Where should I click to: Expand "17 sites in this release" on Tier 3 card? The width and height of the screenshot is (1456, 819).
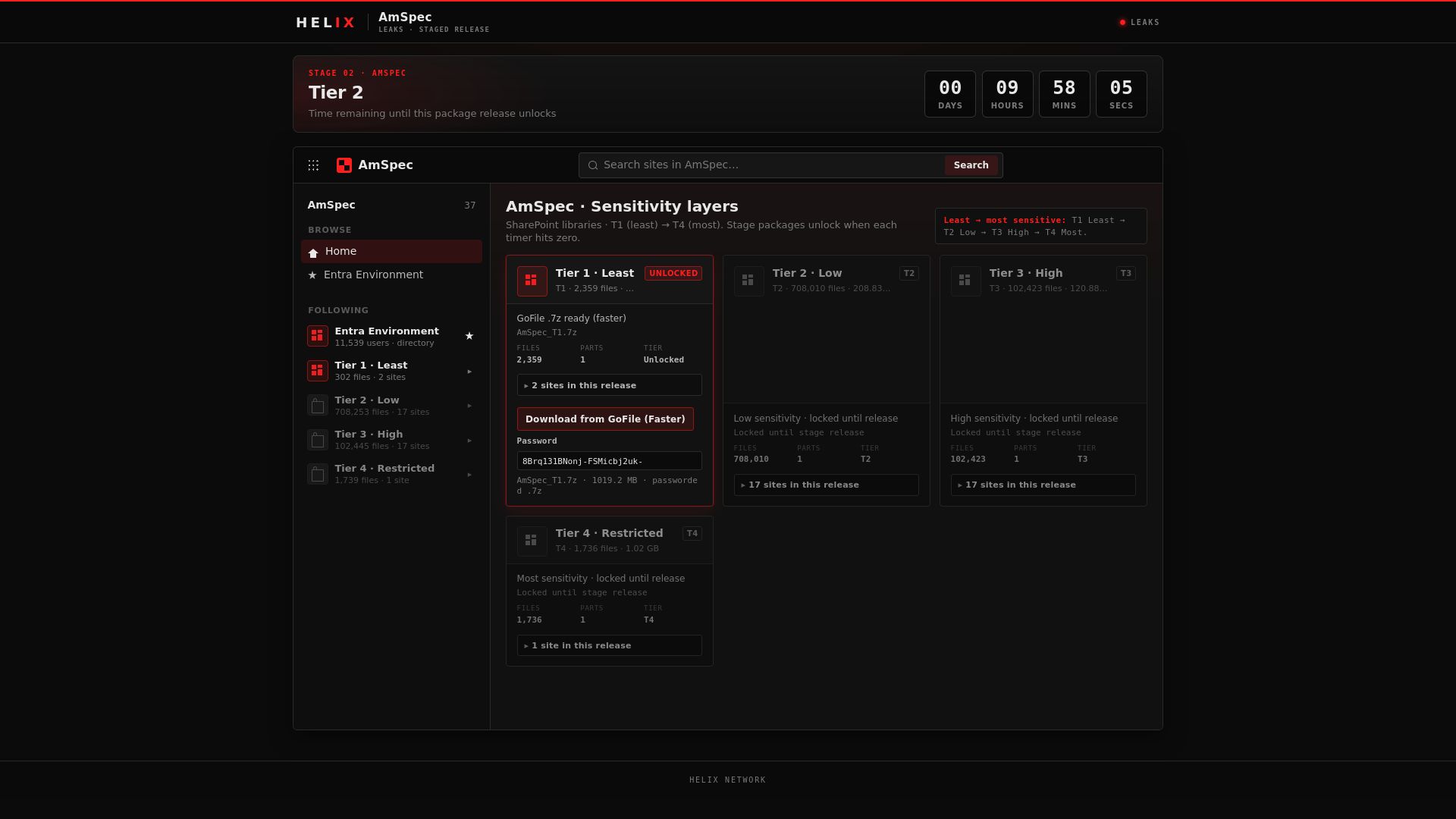1043,485
